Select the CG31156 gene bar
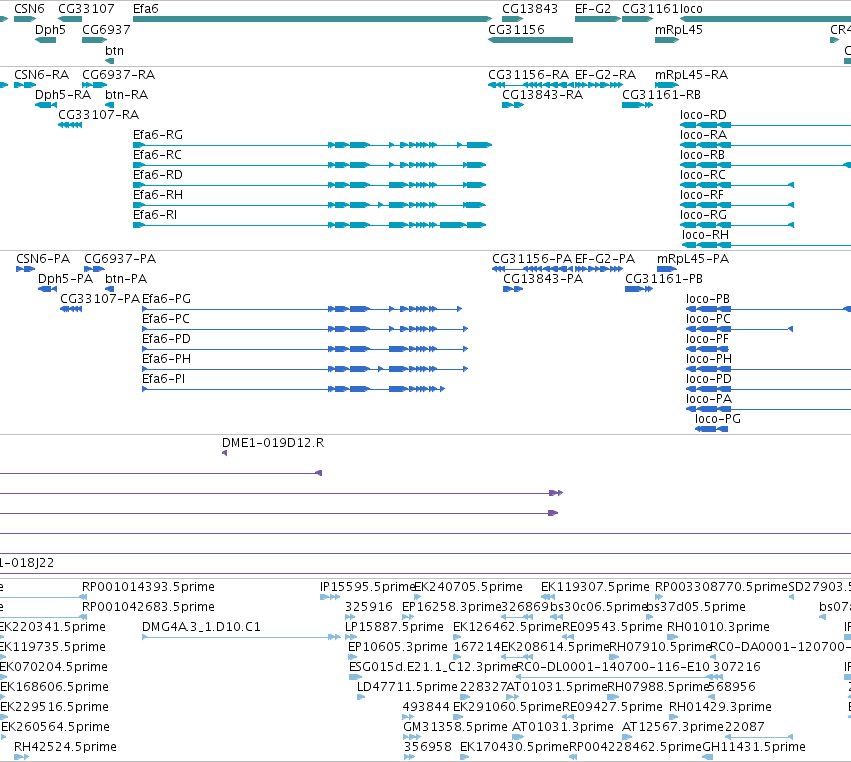This screenshot has width=851, height=762. (x=530, y=40)
